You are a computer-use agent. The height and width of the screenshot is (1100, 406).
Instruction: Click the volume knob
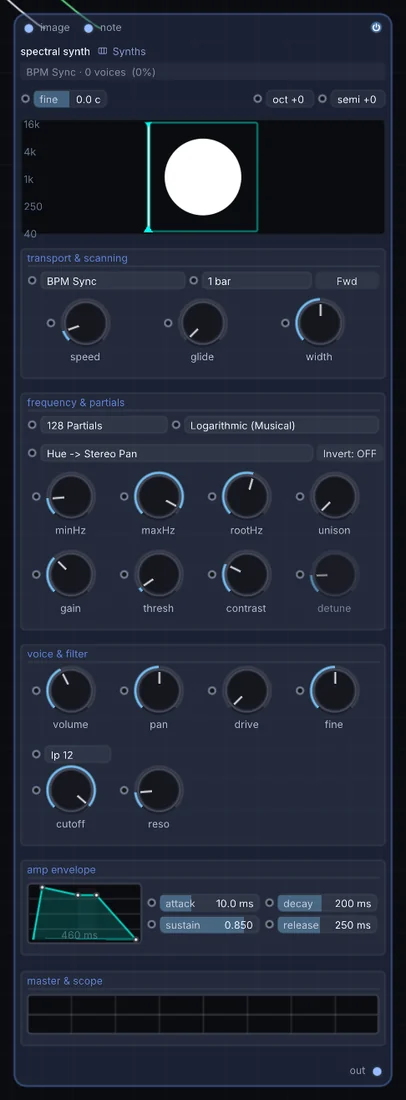click(70, 690)
